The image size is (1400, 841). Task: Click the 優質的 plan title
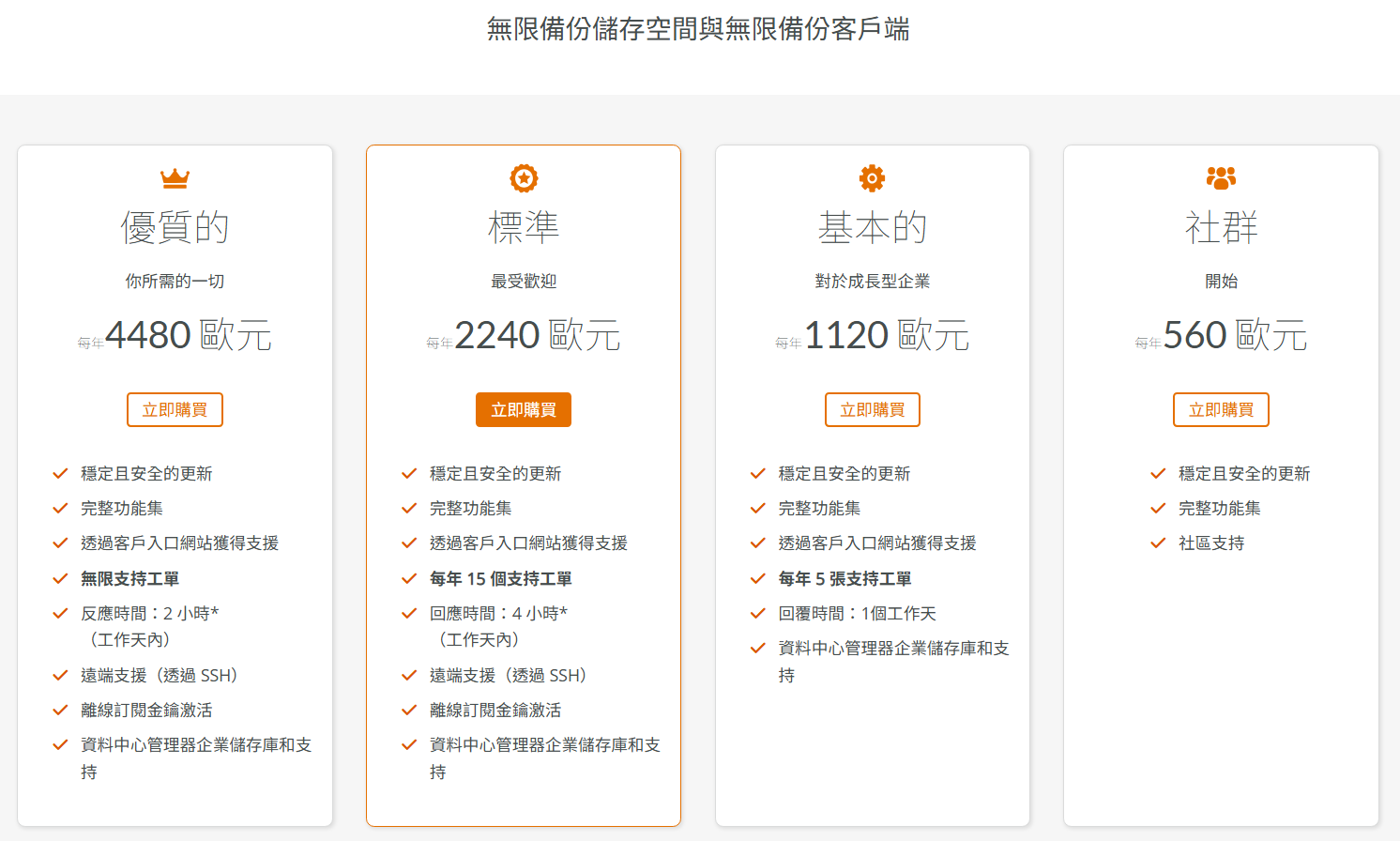coord(175,227)
